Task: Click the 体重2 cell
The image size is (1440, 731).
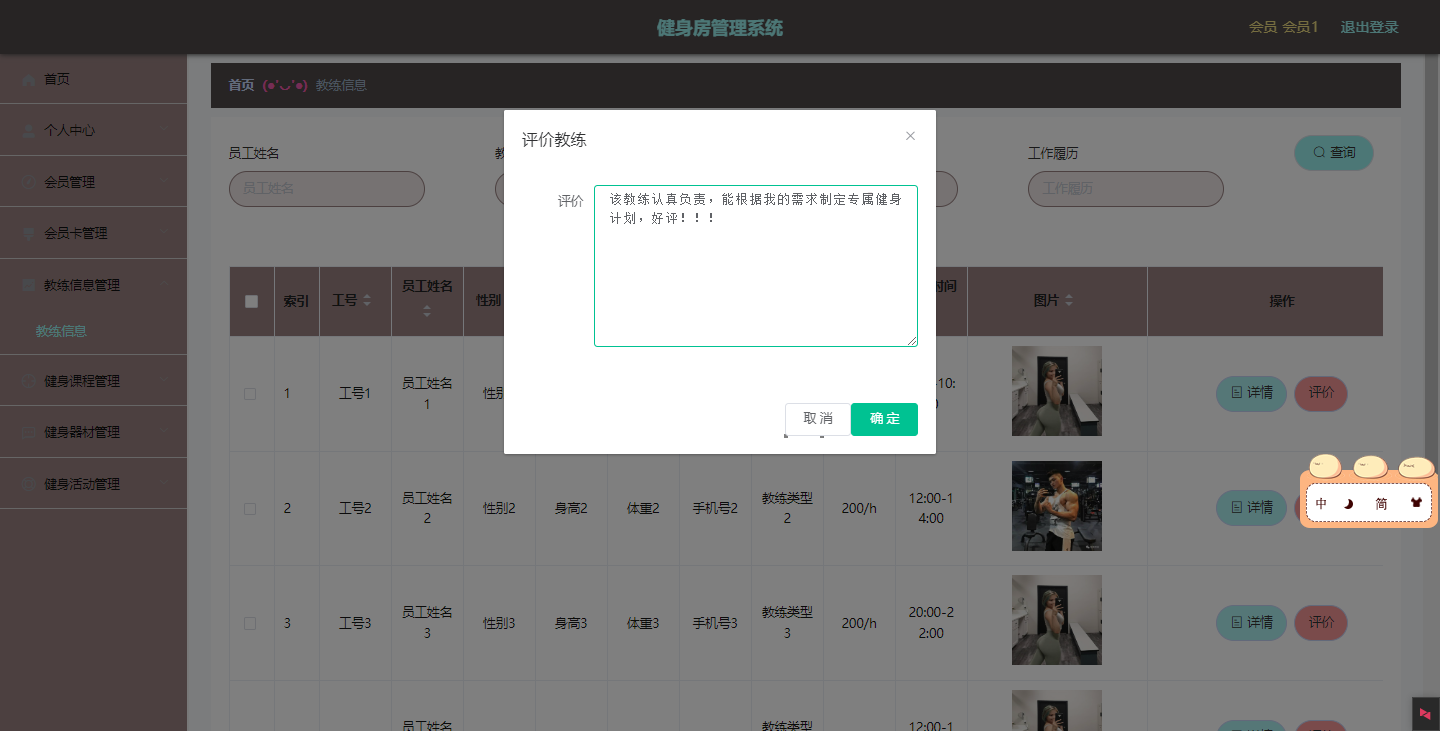Action: [x=643, y=508]
